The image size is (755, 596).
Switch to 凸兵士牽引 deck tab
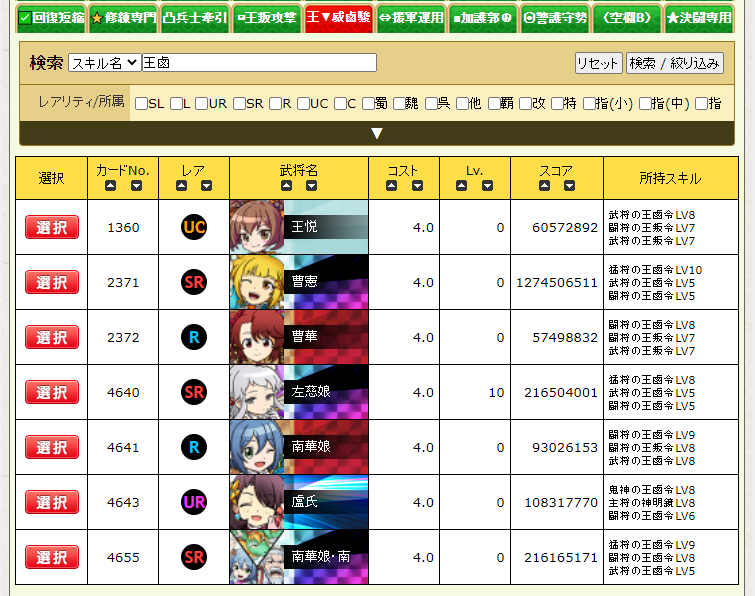pyautogui.click(x=195, y=18)
